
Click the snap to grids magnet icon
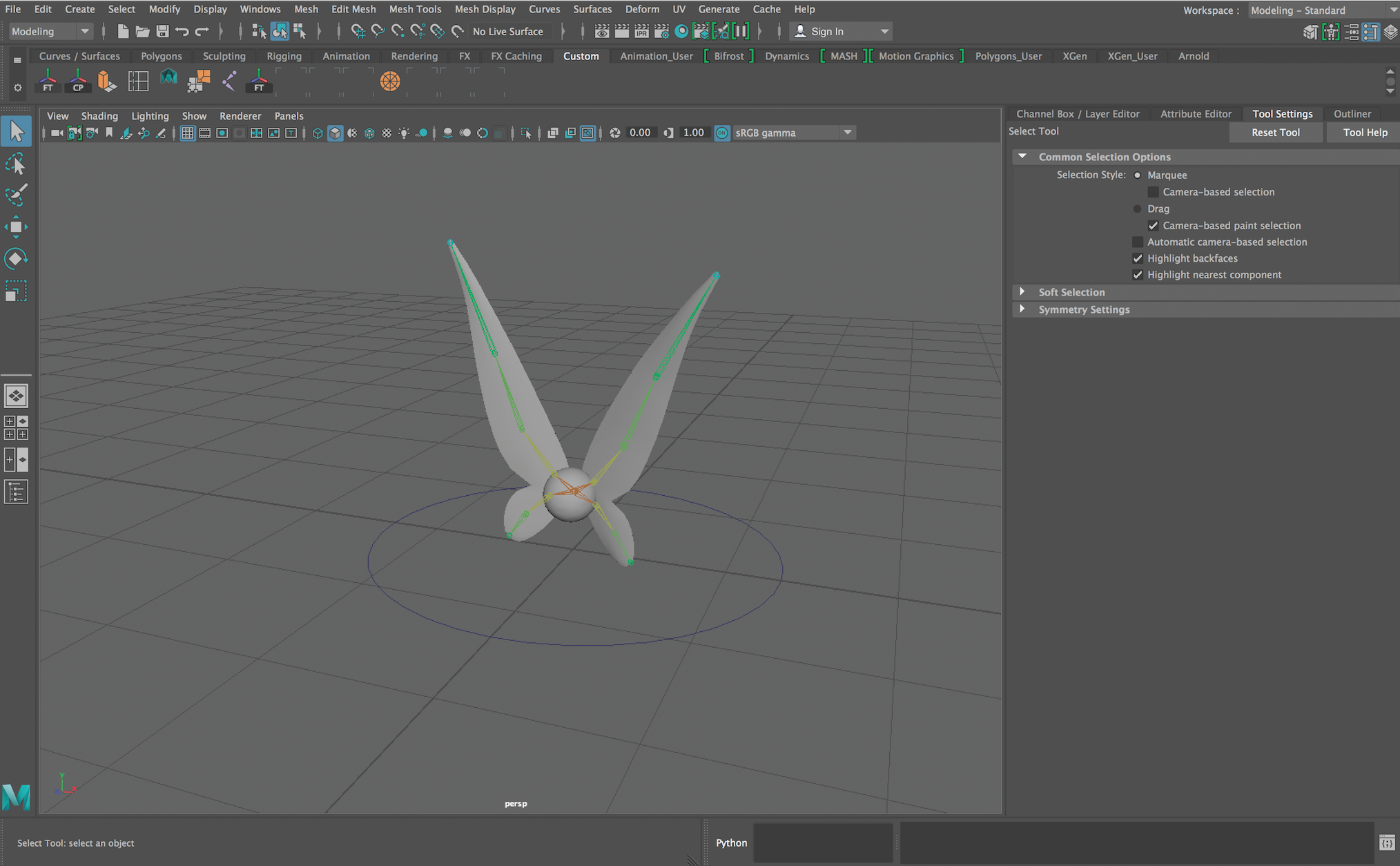pos(358,31)
